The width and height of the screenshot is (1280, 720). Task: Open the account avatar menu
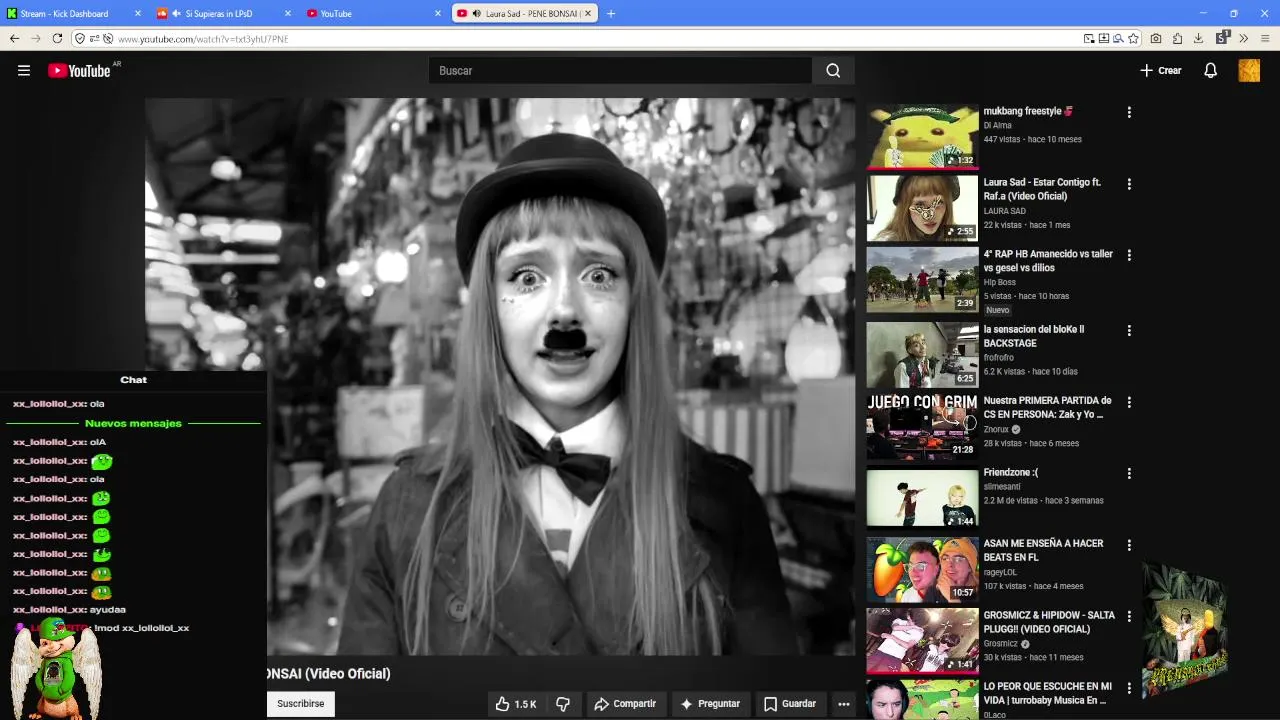tap(1249, 71)
